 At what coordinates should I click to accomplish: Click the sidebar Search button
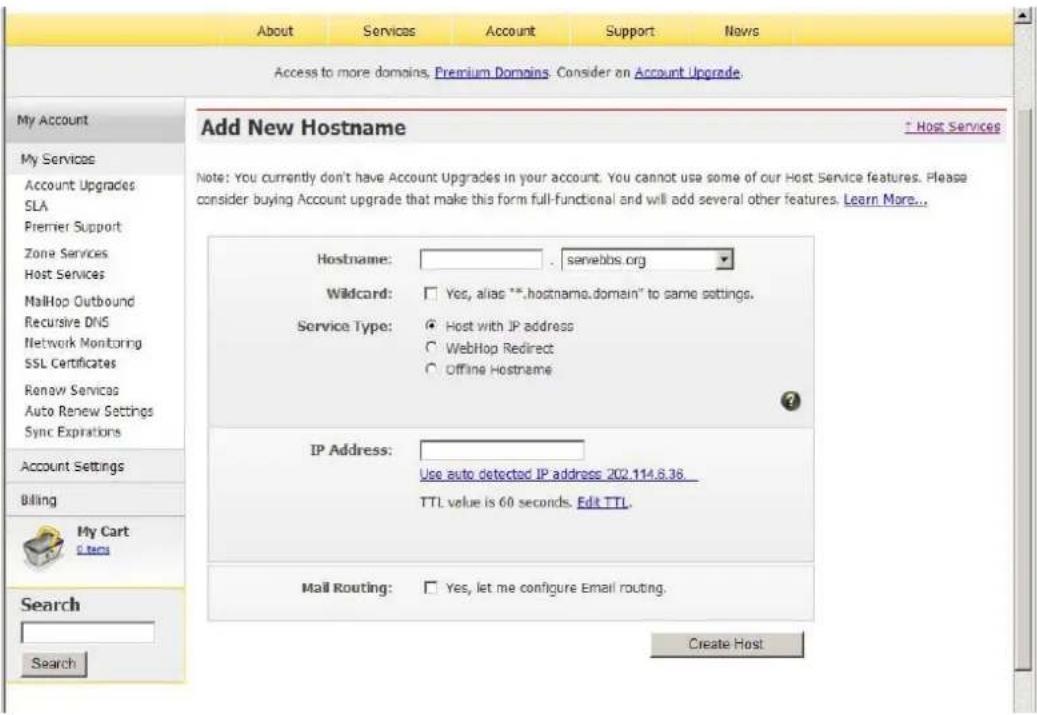click(54, 663)
